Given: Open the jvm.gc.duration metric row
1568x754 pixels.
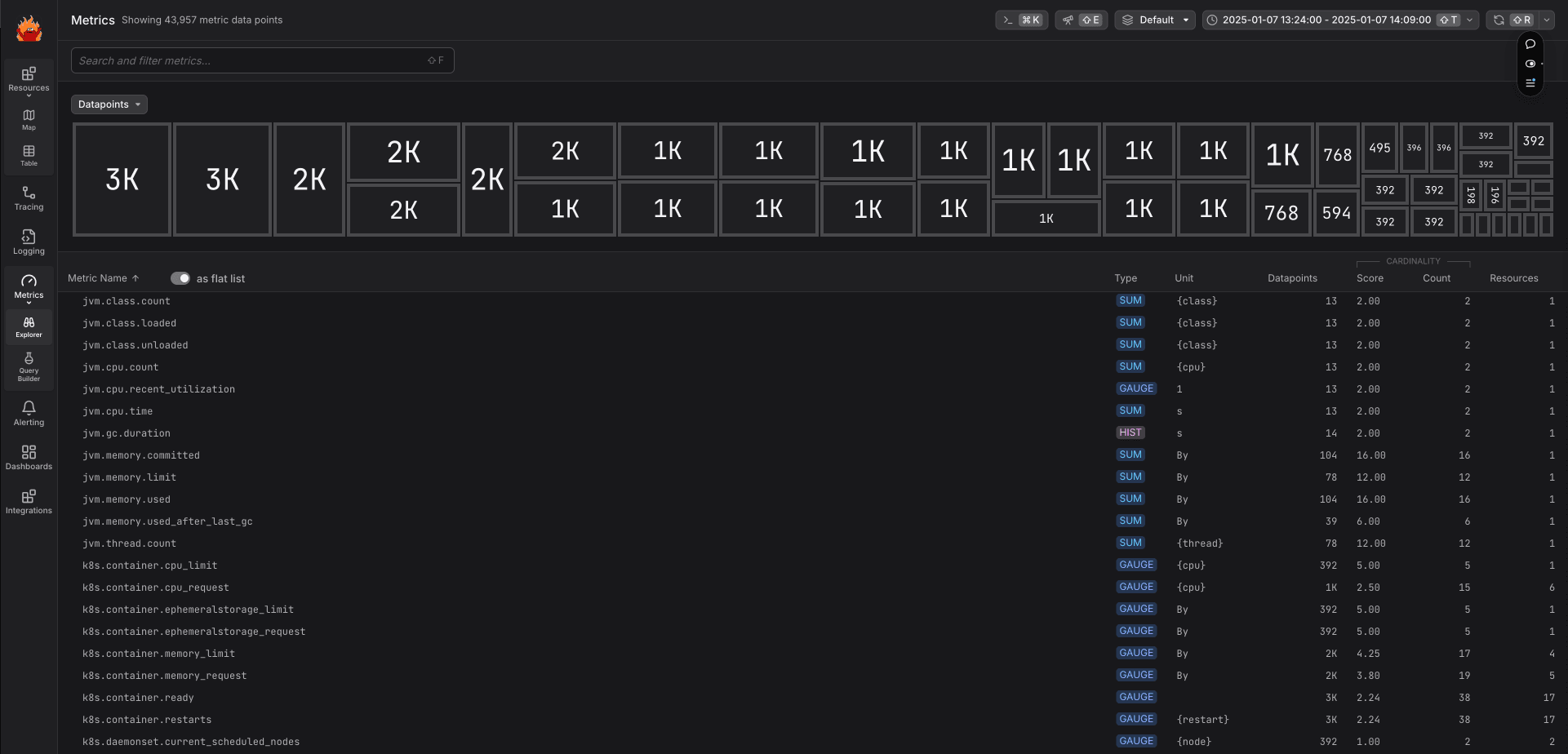Looking at the screenshot, I should point(812,433).
